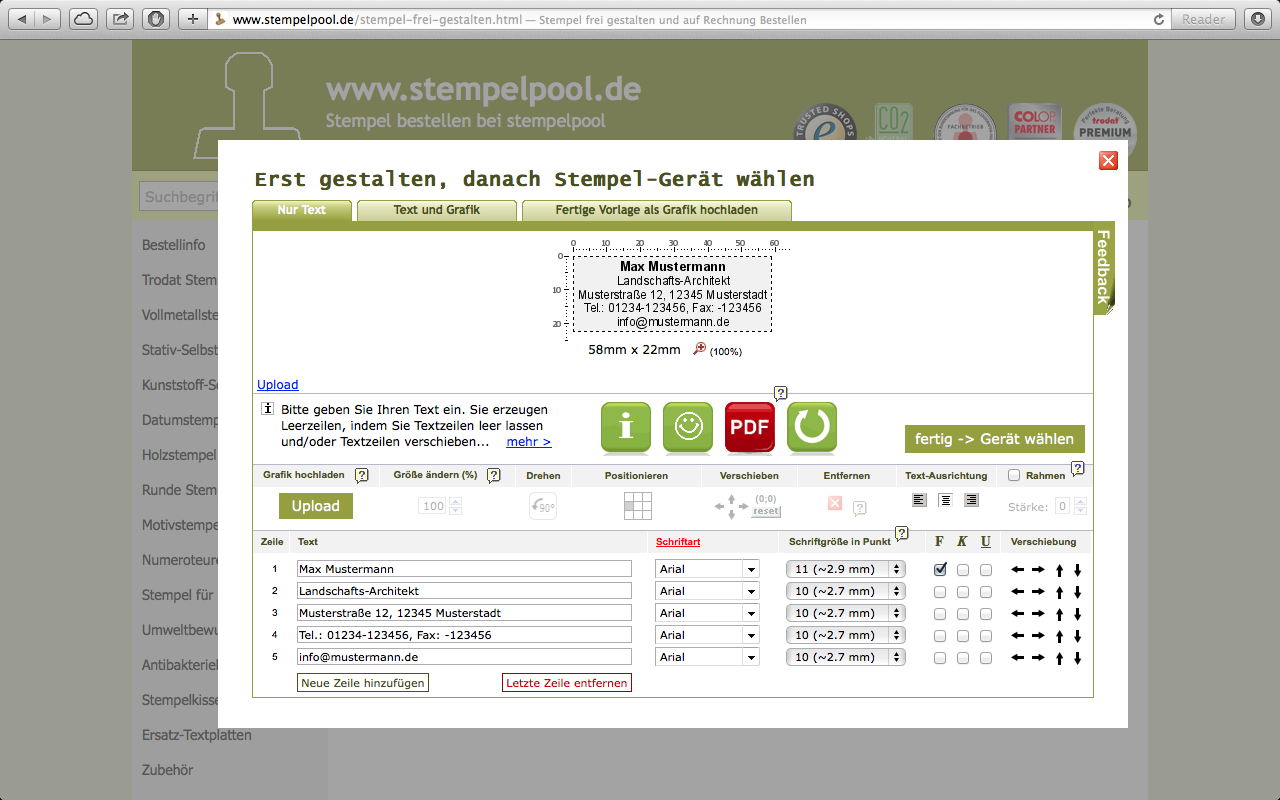Enable underline (U) checkbox for line 2
The height and width of the screenshot is (800, 1280).
[986, 592]
